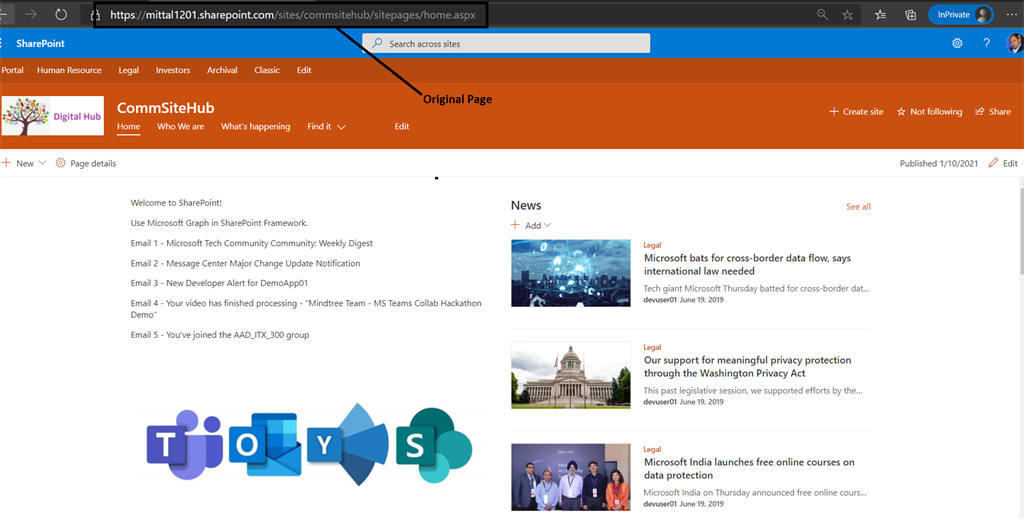Open the user account profile picture
The image size is (1024, 519).
click(1015, 43)
